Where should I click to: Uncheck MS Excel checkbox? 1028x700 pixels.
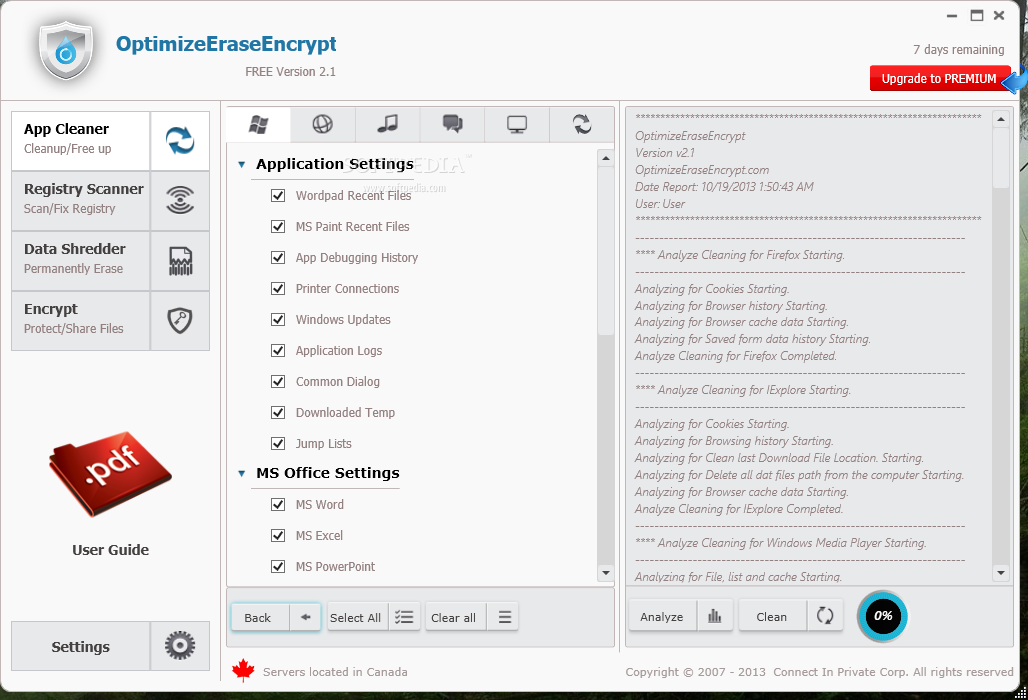pyautogui.click(x=278, y=535)
